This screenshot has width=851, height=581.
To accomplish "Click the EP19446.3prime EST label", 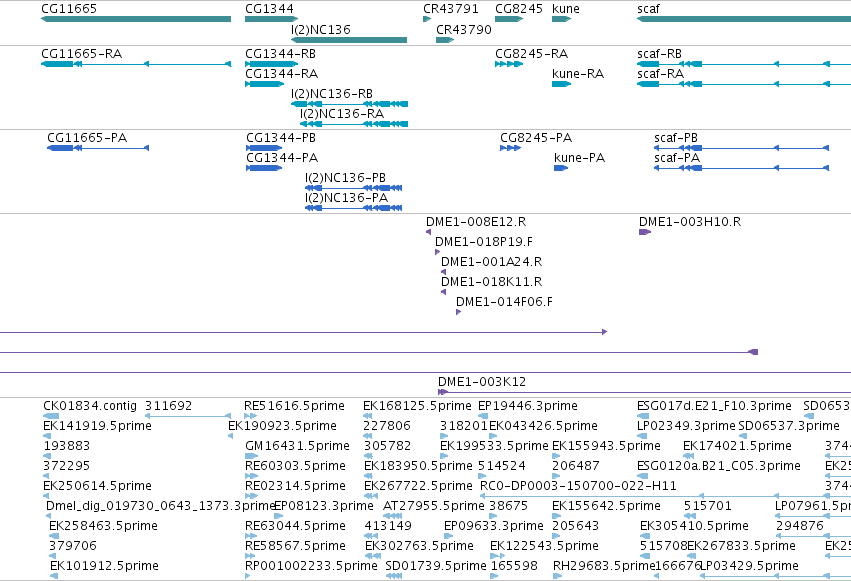I will [x=528, y=406].
